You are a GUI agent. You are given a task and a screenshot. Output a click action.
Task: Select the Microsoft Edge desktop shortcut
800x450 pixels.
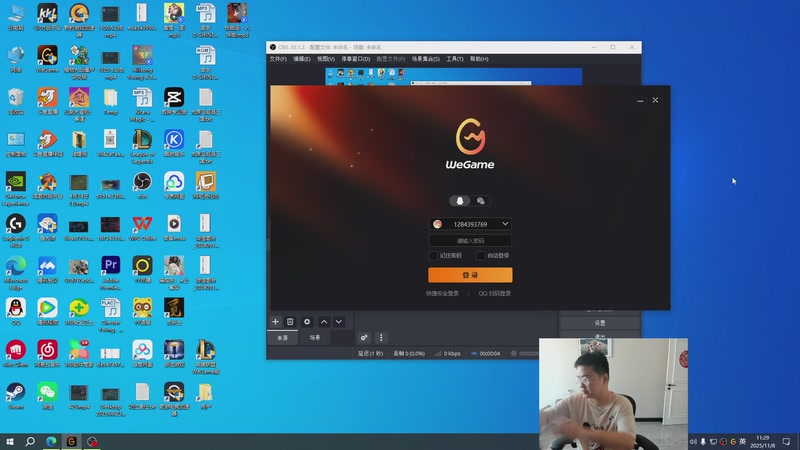(x=16, y=273)
